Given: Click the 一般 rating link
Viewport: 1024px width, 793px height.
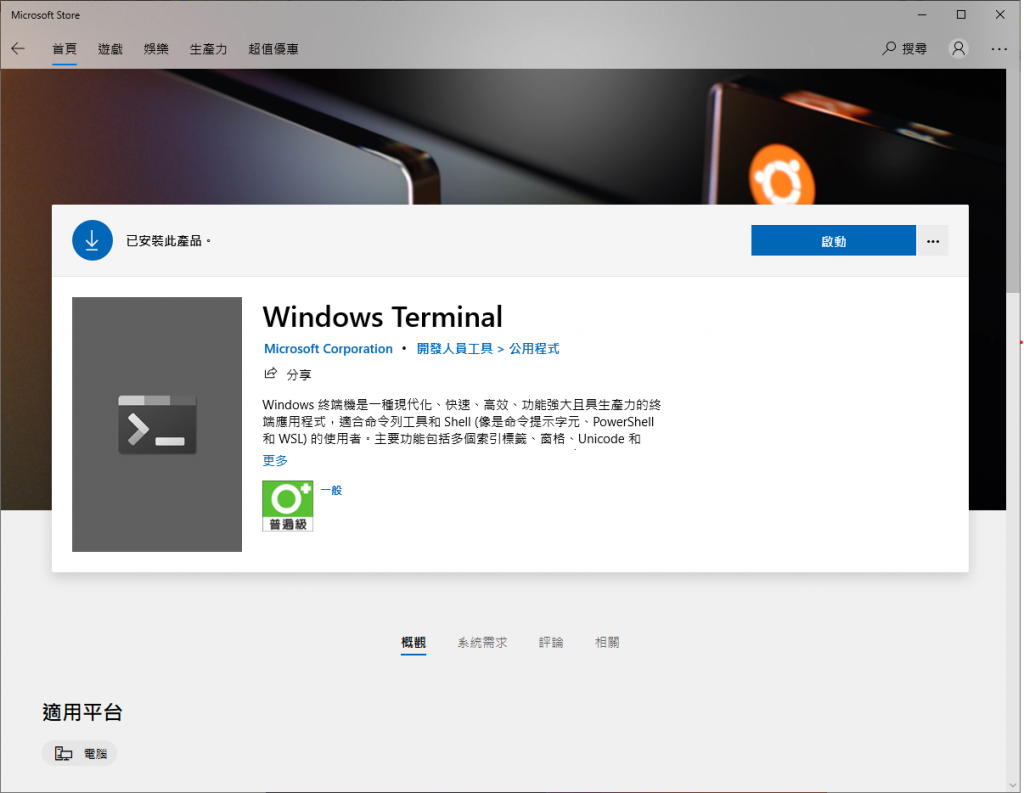Looking at the screenshot, I should coord(331,490).
